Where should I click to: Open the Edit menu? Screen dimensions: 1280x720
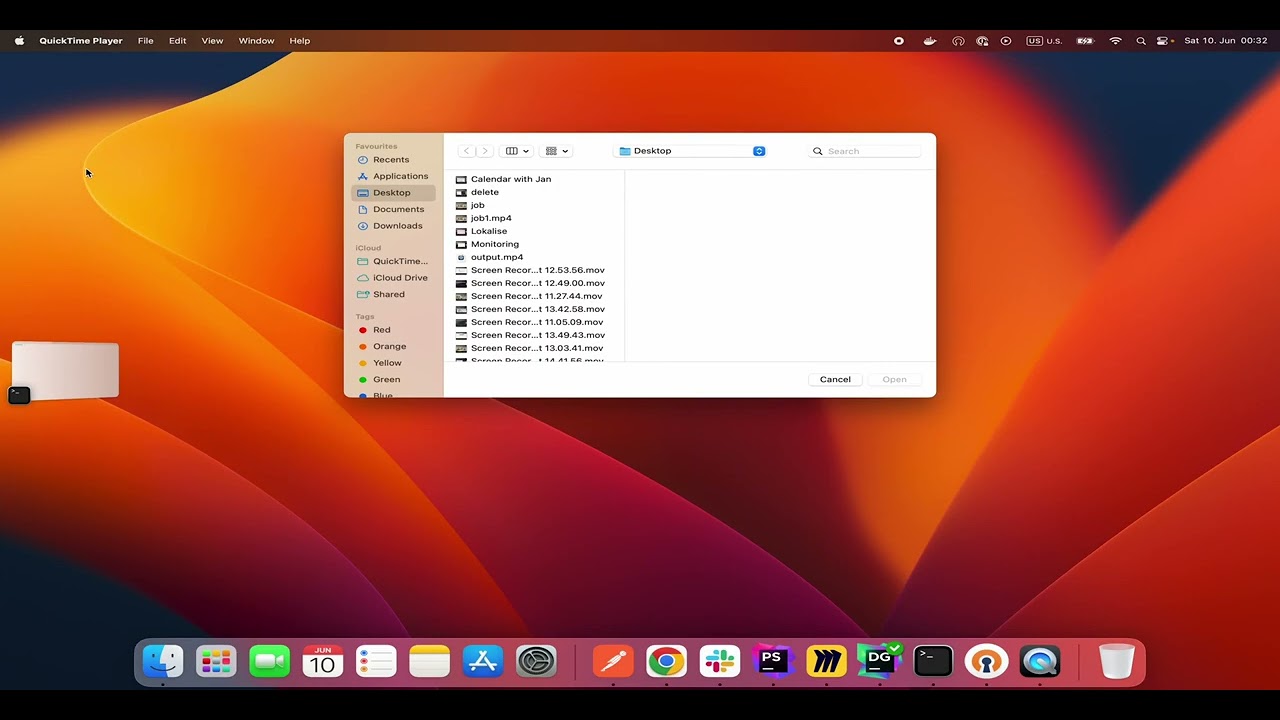click(x=177, y=41)
